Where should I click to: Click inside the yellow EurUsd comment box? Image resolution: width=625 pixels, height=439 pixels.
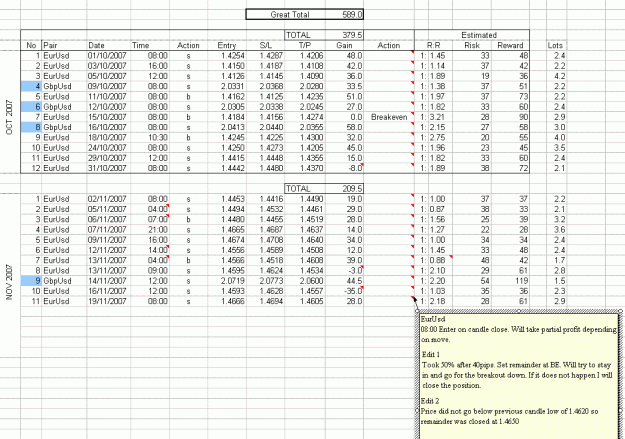point(518,375)
